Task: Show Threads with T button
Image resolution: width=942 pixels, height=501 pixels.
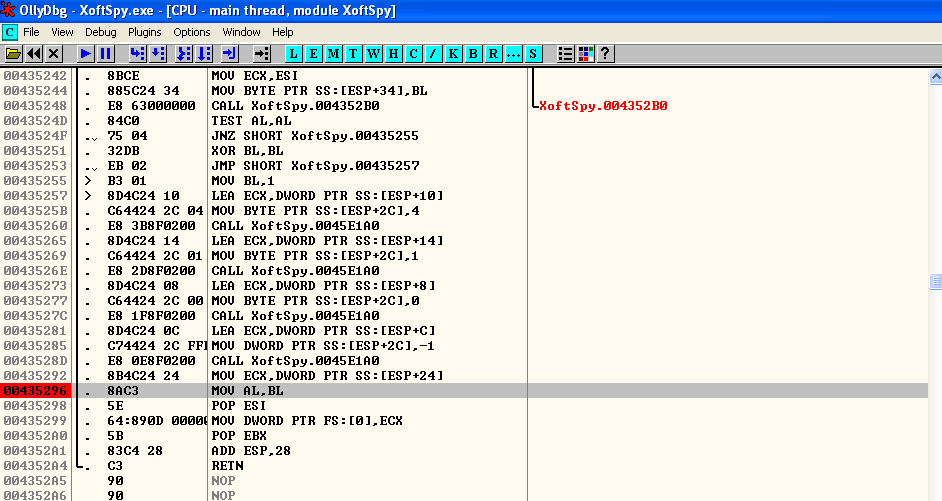Action: click(x=353, y=53)
